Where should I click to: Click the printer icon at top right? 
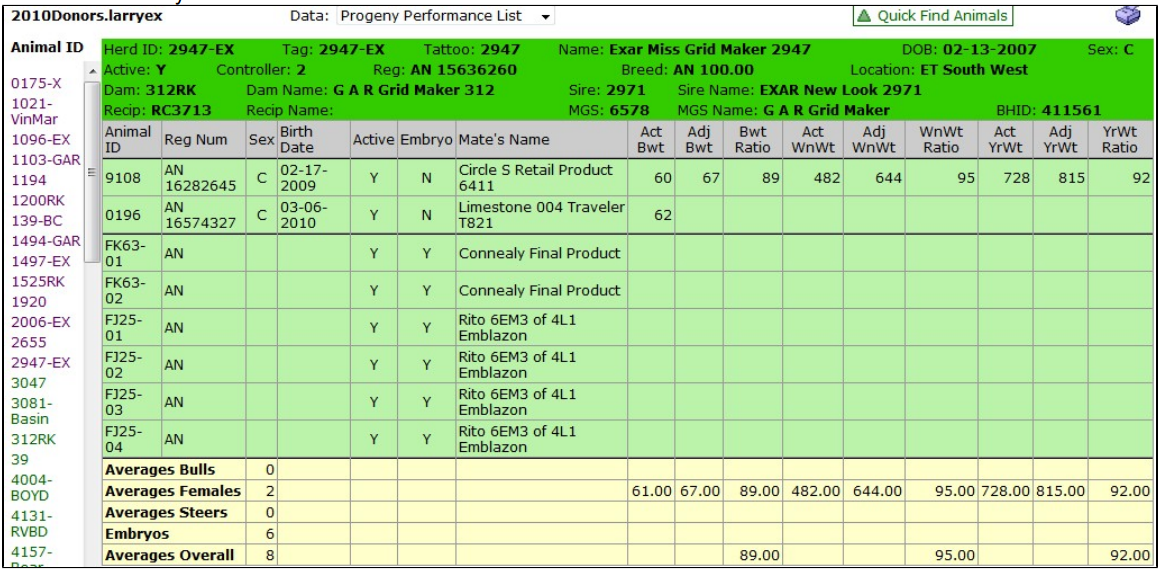coord(1128,16)
